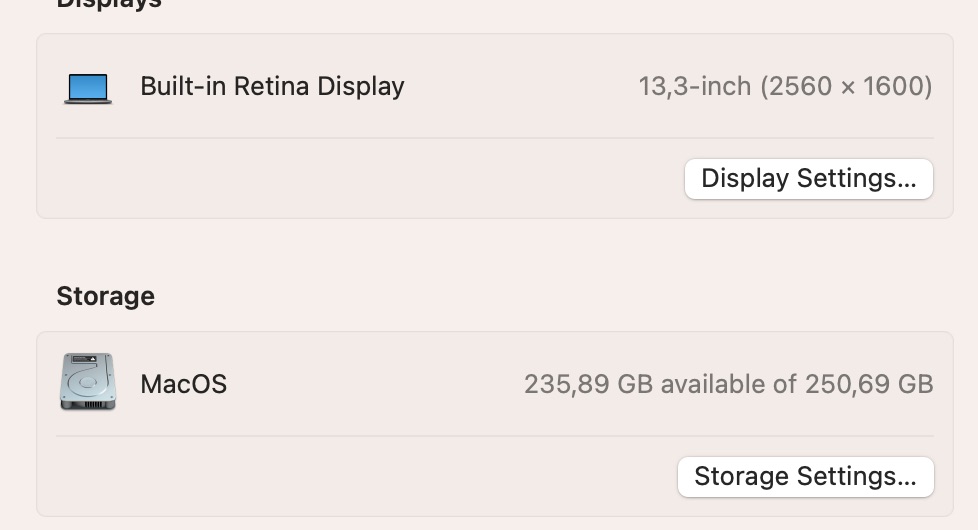Viewport: 978px width, 530px height.
Task: Select the Built-in Retina Display label
Action: click(x=272, y=87)
